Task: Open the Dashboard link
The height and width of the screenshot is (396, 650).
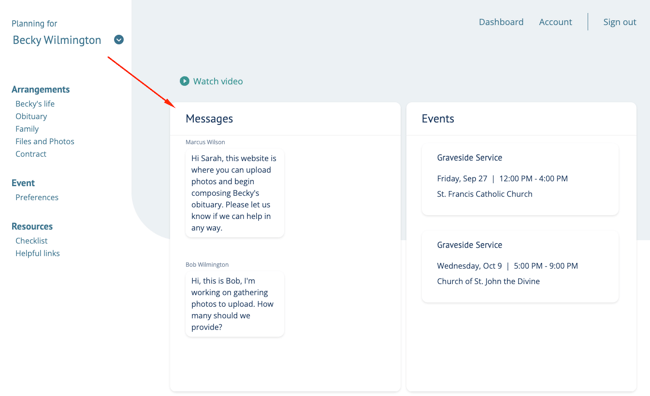Action: point(501,22)
